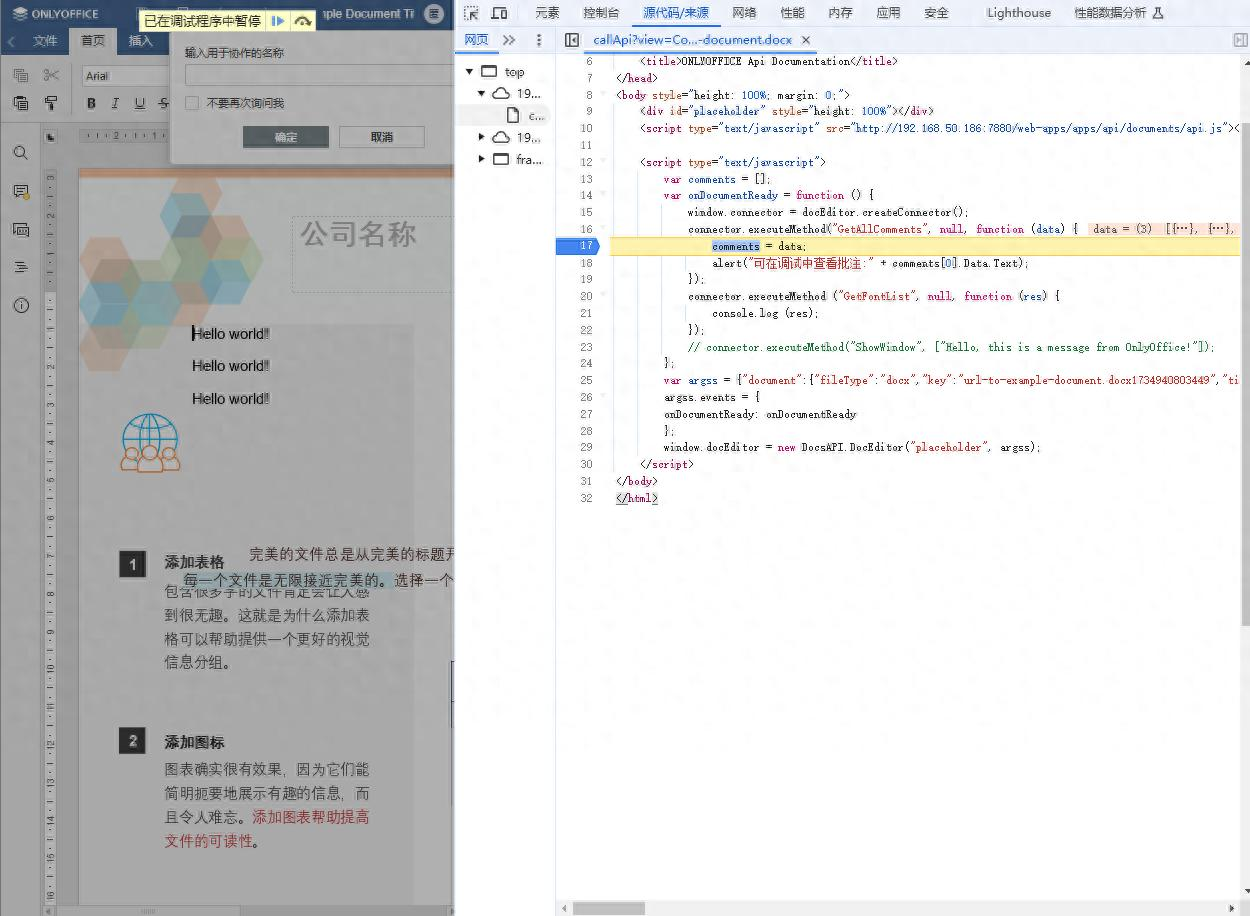
Task: Open the three-dot menu in Sources navigator
Action: (x=539, y=40)
